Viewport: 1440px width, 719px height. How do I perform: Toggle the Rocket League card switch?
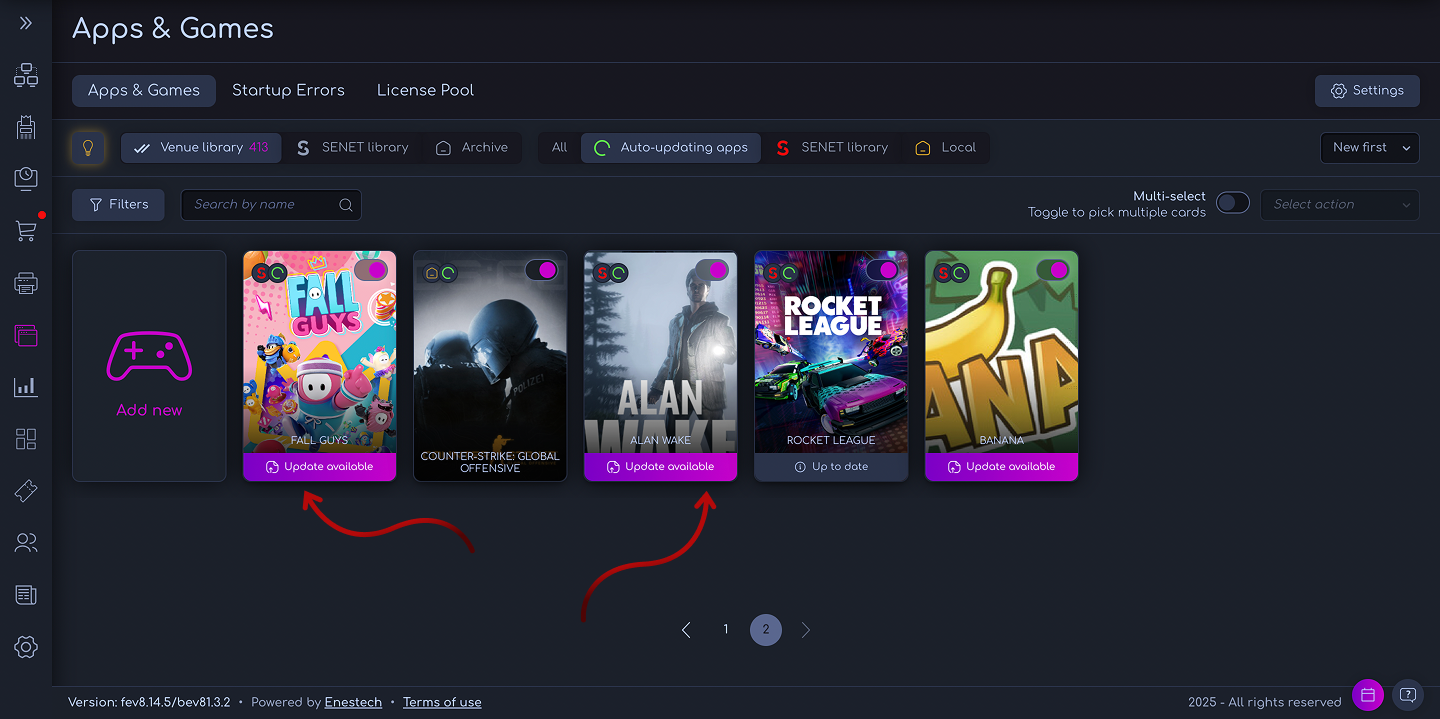click(x=882, y=270)
